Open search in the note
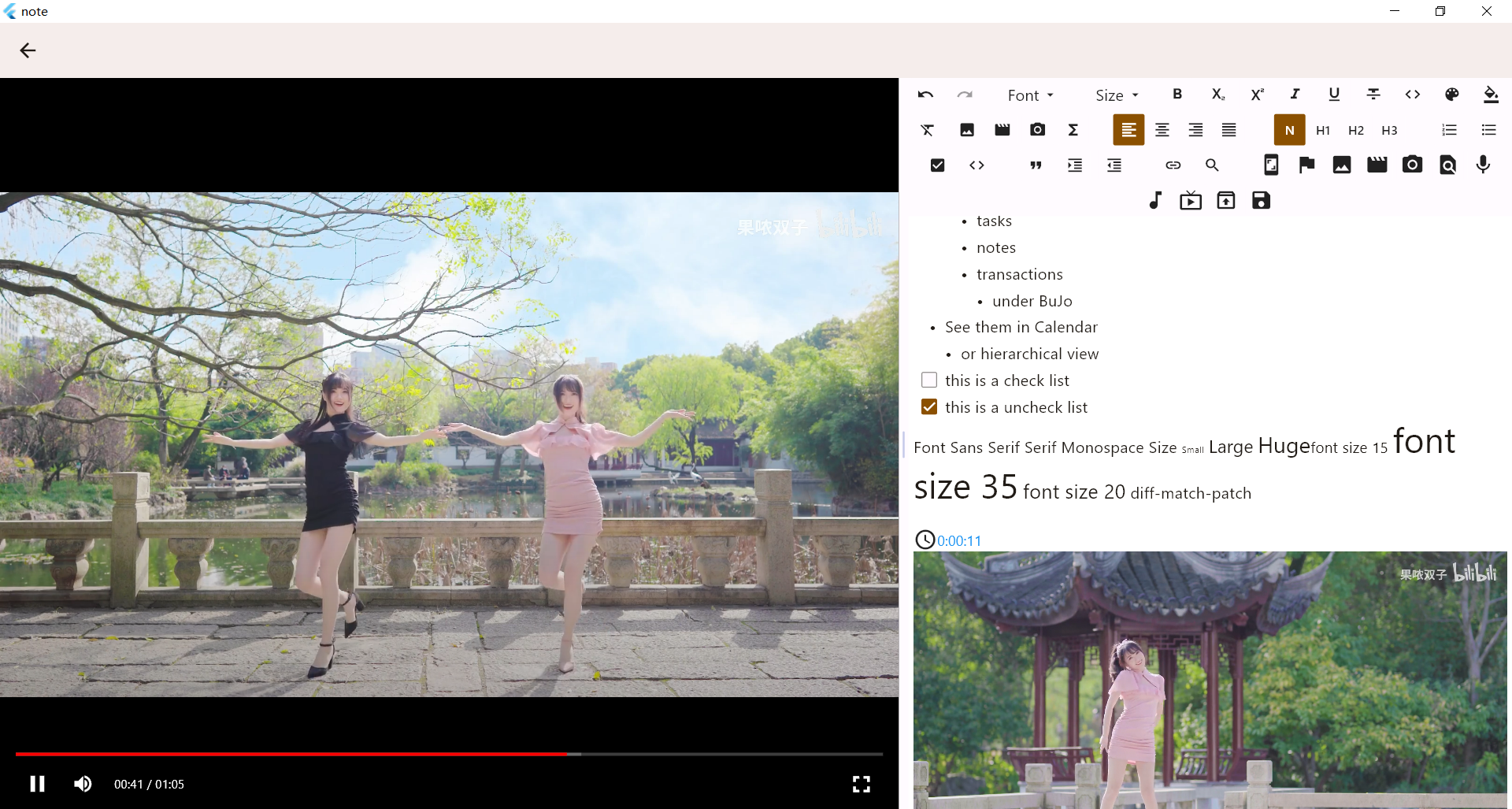The width and height of the screenshot is (1512, 809). pyautogui.click(x=1212, y=165)
